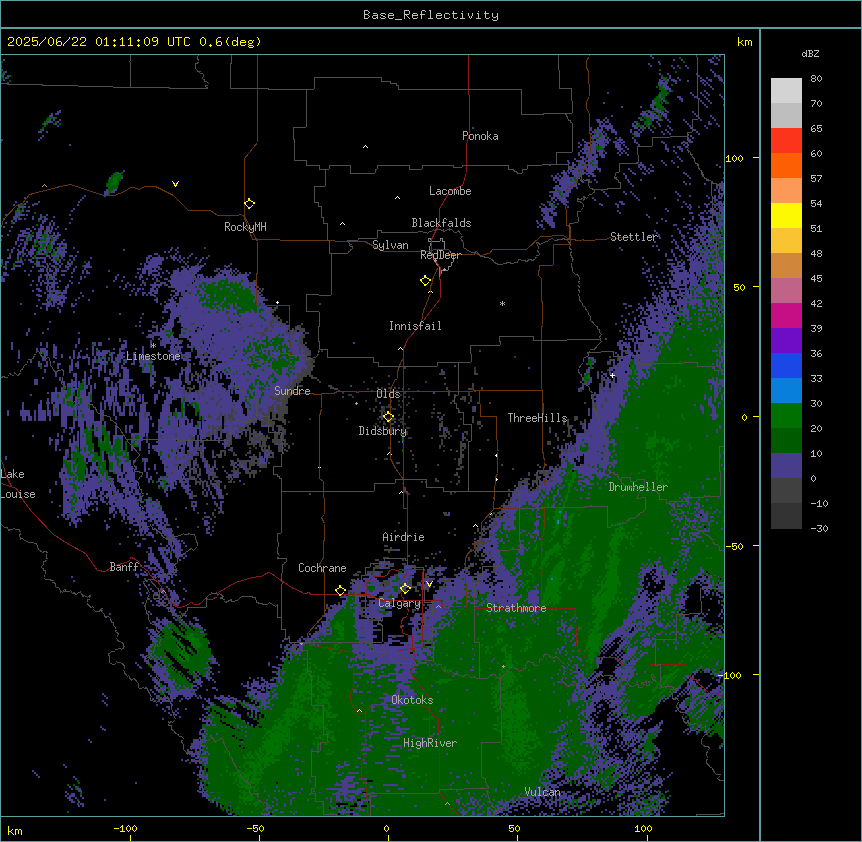Click the magenta swatch in the dBZ legend
The height and width of the screenshot is (842, 862).
[786, 315]
